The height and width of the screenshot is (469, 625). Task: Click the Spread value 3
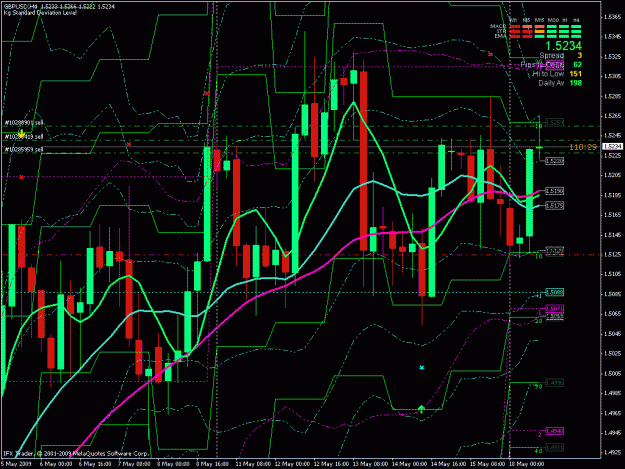(580, 55)
